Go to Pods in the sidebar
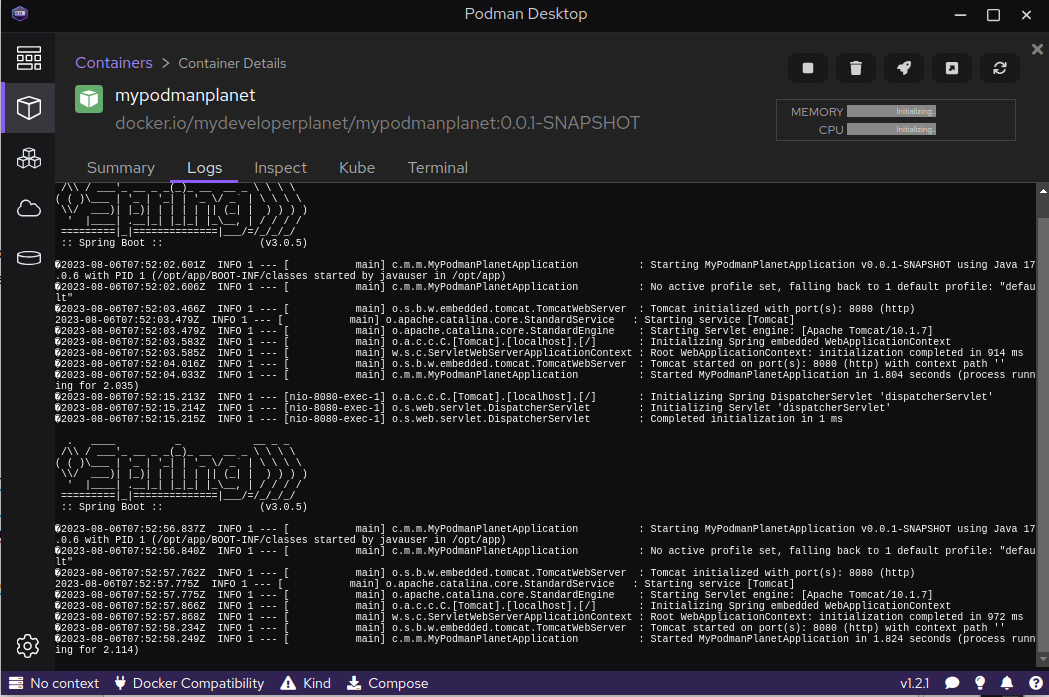The width and height of the screenshot is (1049, 697). click(x=29, y=158)
